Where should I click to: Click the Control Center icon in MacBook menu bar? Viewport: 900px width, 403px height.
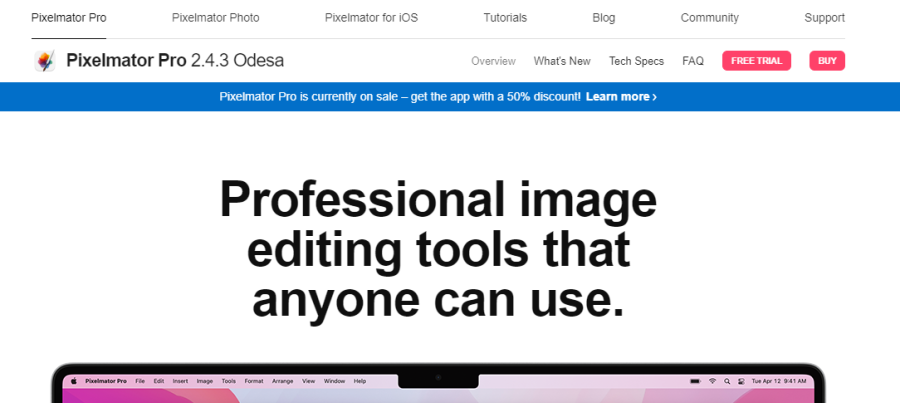click(x=741, y=381)
